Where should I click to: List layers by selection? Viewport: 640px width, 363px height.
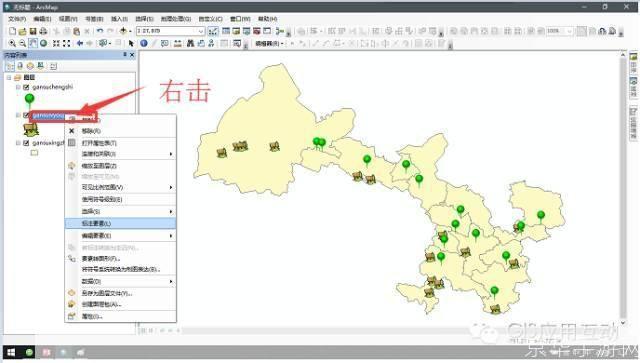coord(40,66)
